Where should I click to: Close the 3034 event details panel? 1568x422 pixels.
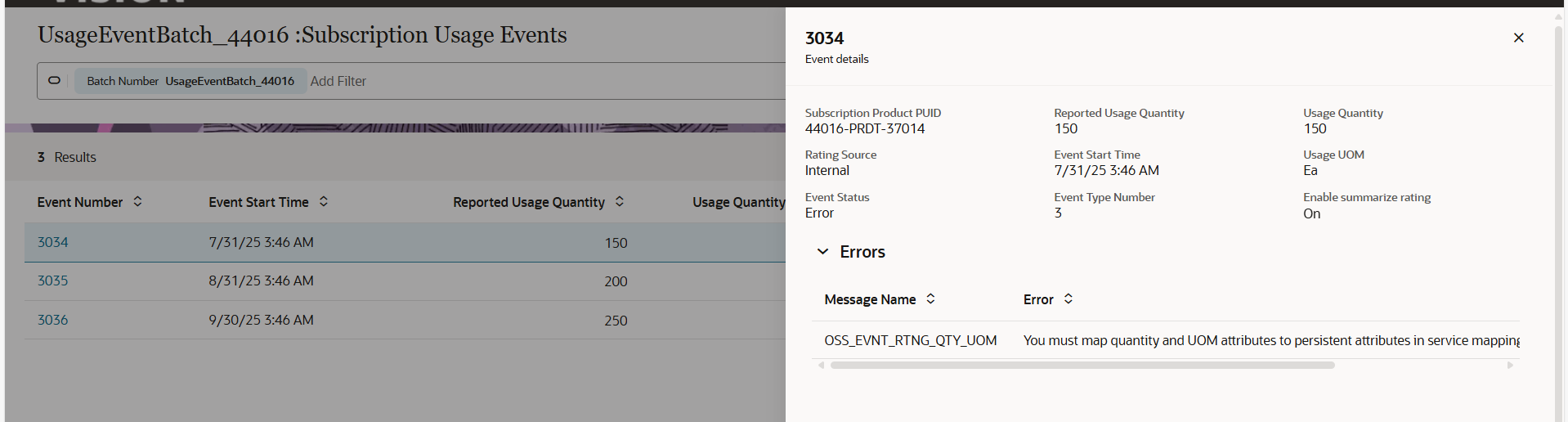tap(1518, 38)
